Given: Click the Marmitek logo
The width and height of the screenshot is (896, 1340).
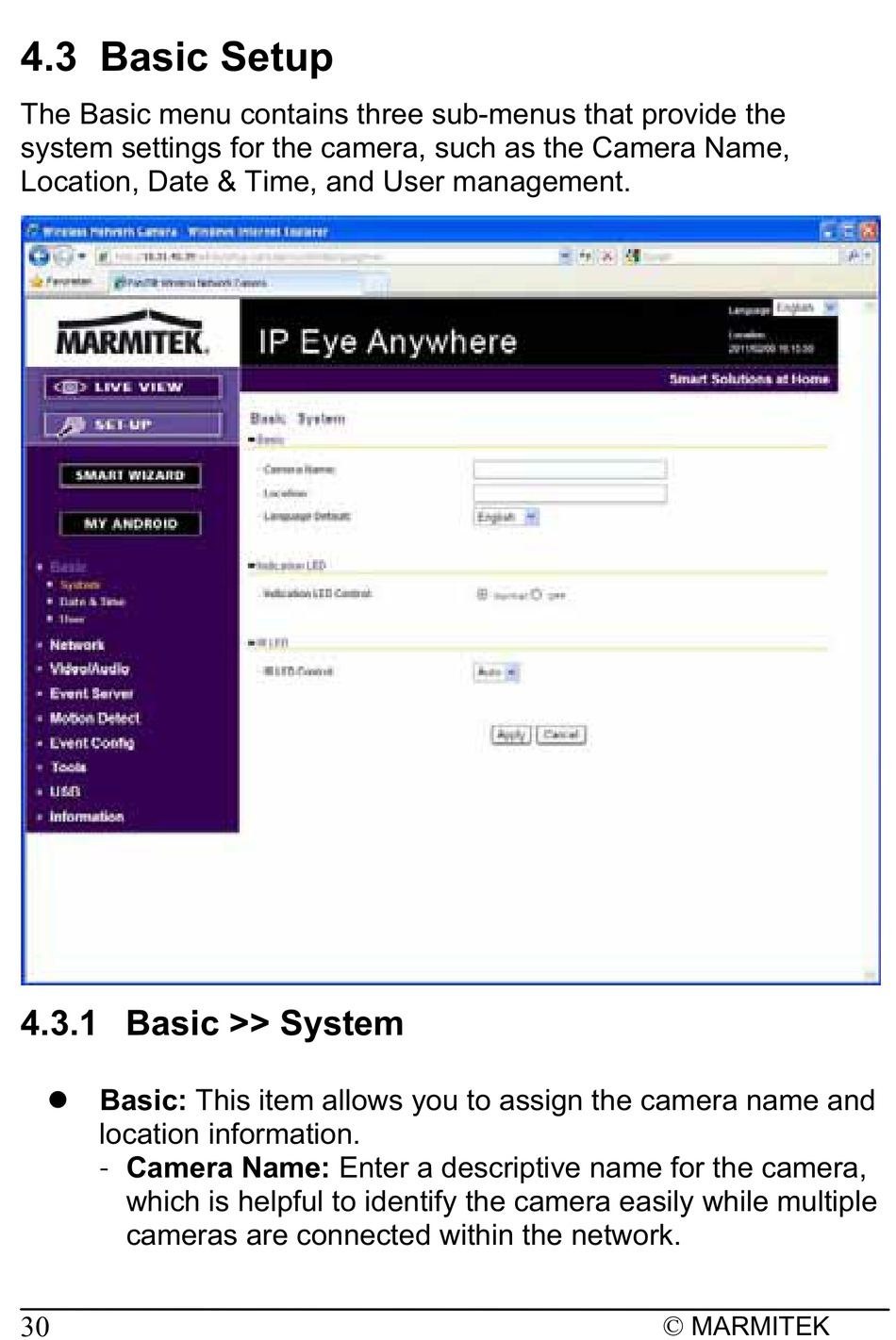Looking at the screenshot, I should 132,334.
